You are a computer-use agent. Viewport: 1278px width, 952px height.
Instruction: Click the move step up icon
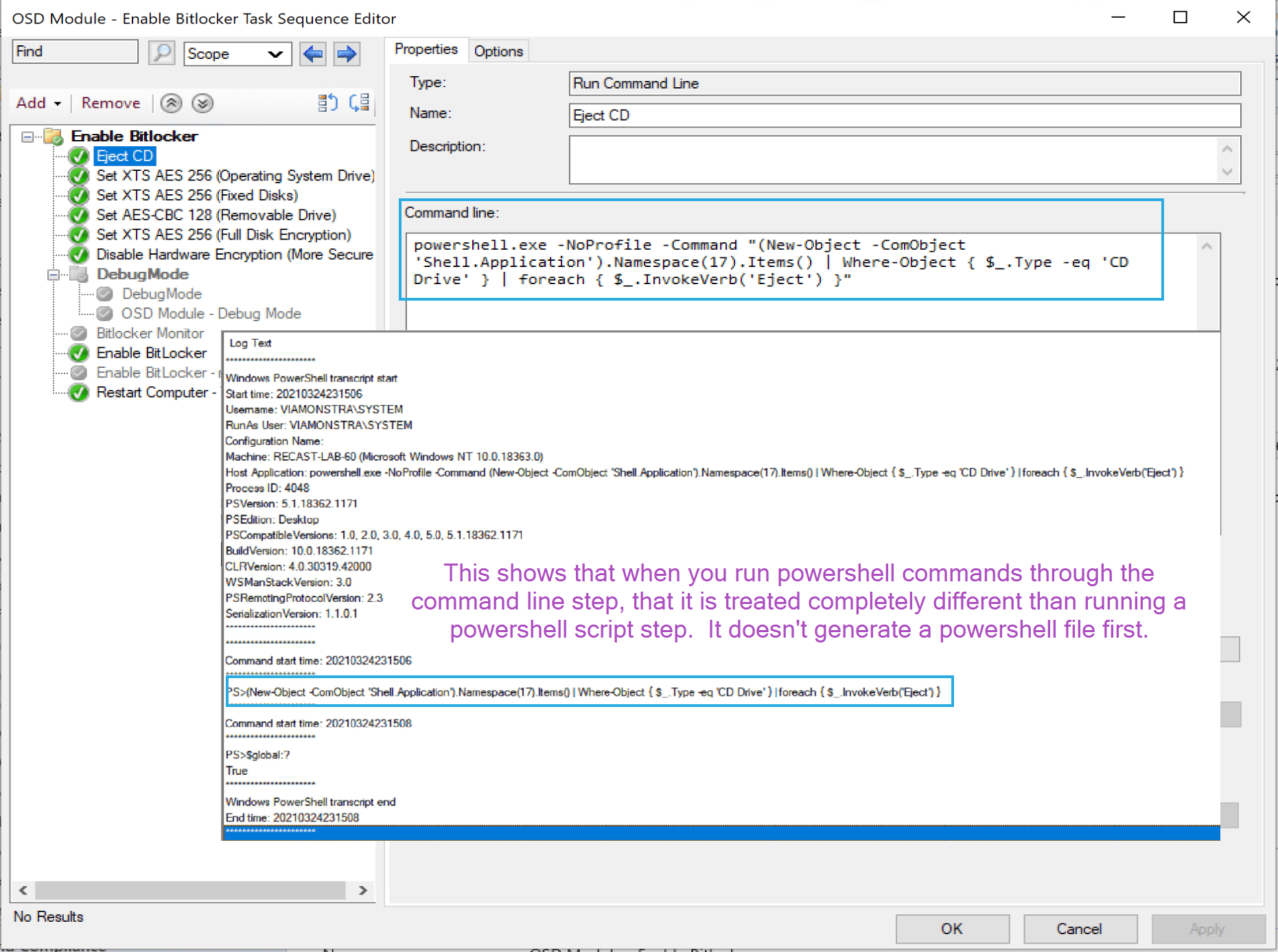tap(171, 103)
